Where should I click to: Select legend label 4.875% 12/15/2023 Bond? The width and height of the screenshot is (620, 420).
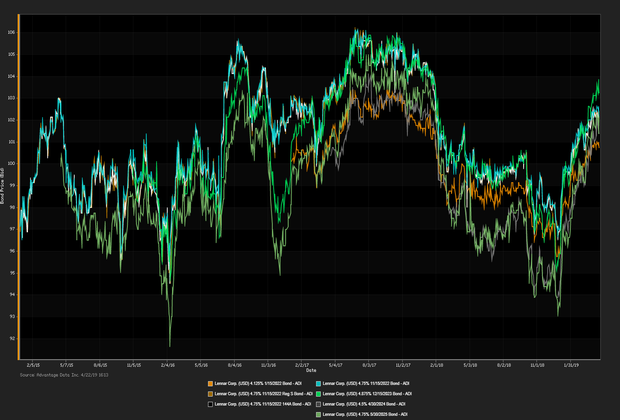pos(367,394)
